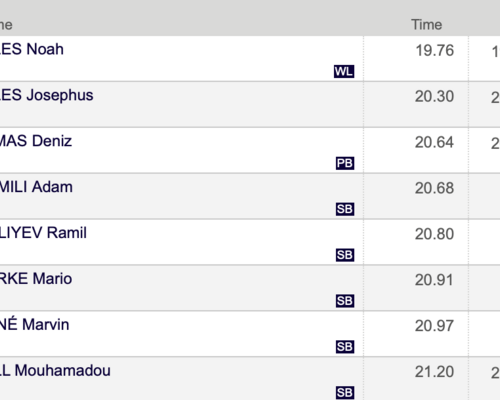Open athlete Noah's name link

32,49
